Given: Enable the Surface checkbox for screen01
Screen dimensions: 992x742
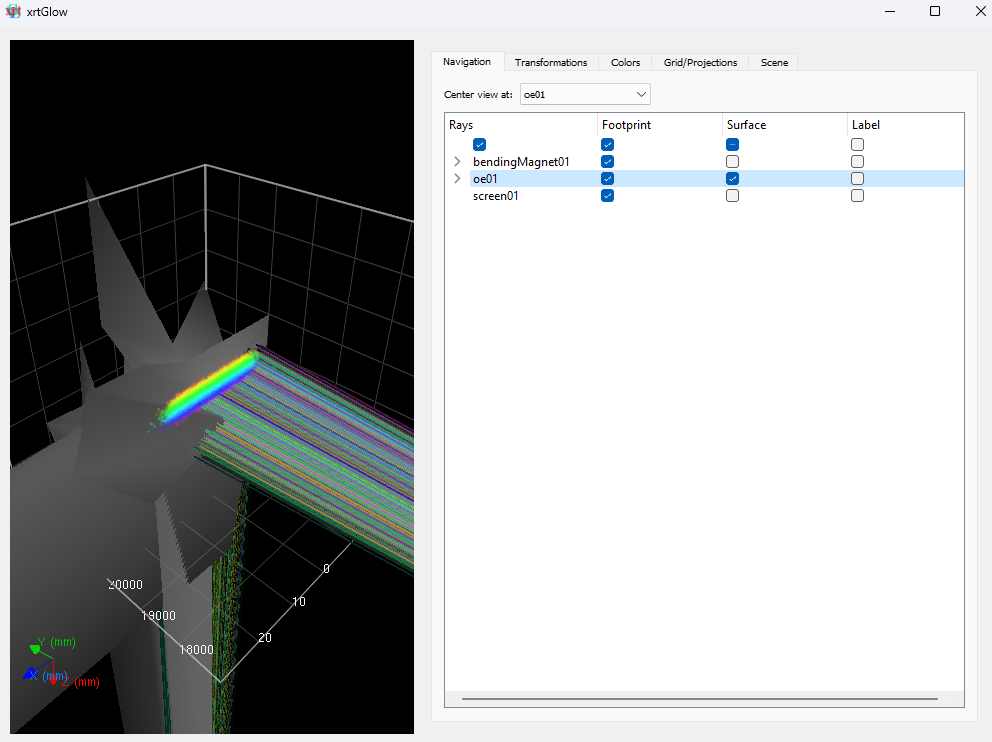Looking at the screenshot, I should point(732,195).
